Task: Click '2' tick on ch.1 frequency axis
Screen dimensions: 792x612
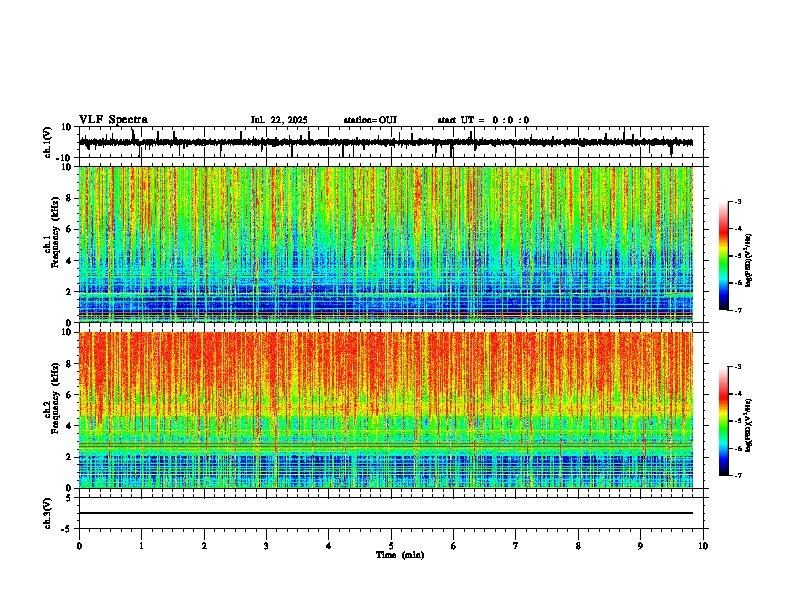Action: coord(70,292)
